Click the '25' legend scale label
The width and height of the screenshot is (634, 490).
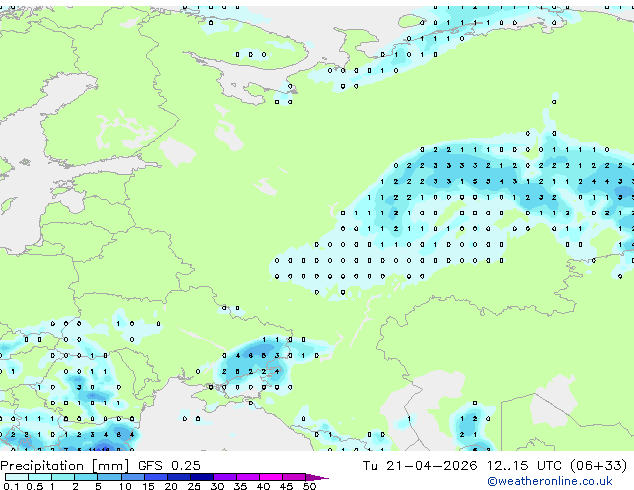[x=194, y=486]
